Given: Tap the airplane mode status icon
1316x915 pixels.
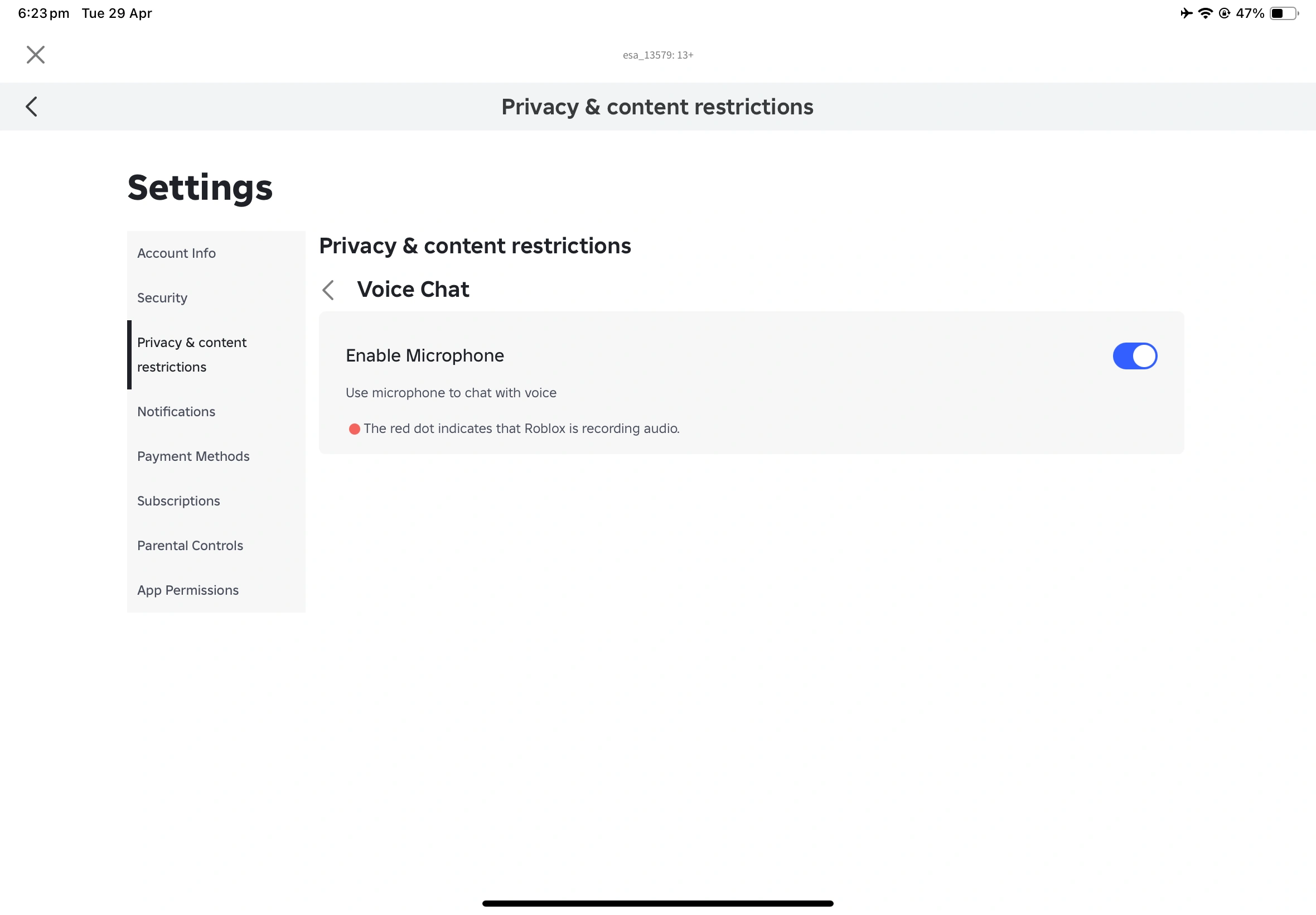Looking at the screenshot, I should pos(1187,13).
